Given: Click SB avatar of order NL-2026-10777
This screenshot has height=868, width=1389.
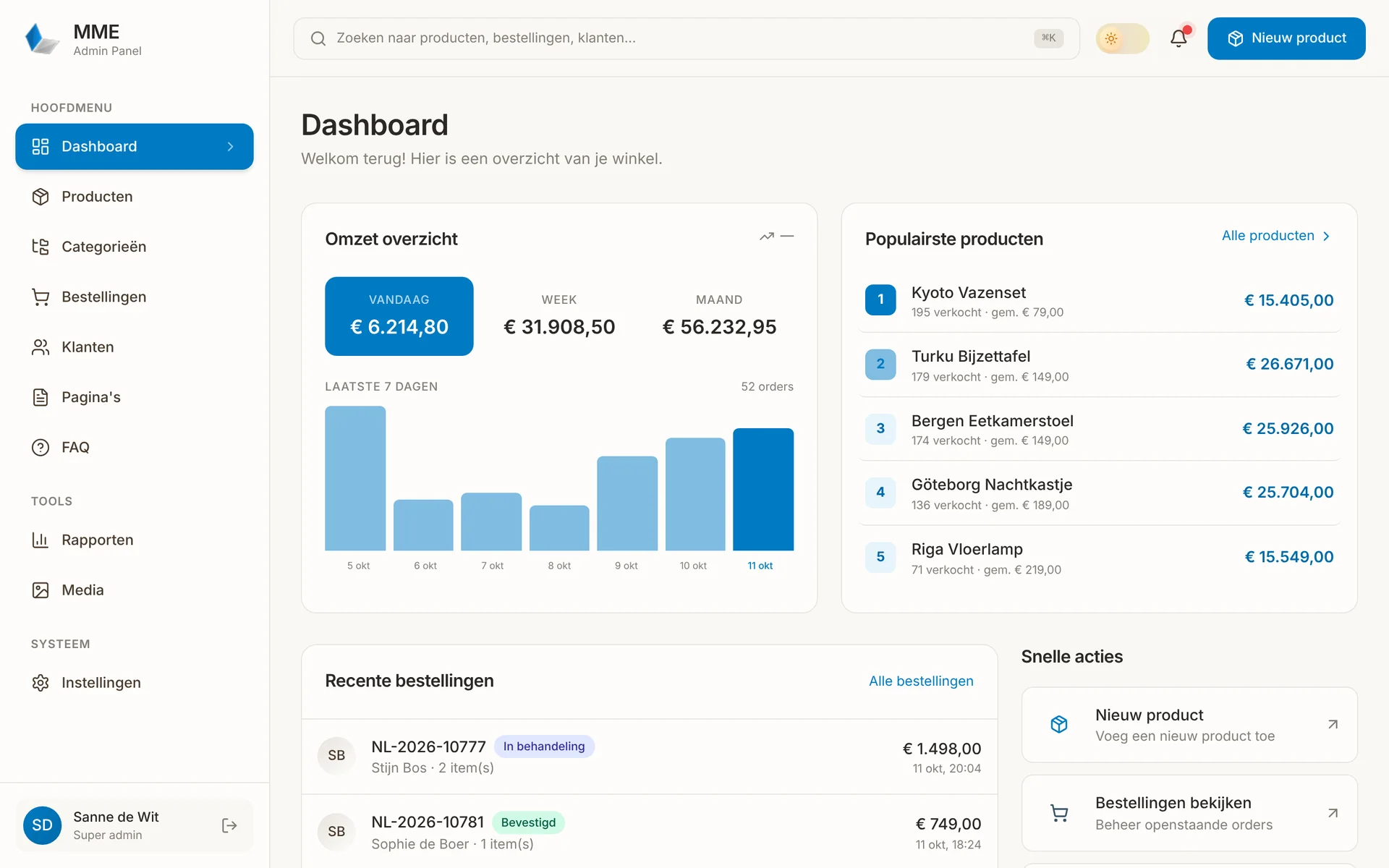Looking at the screenshot, I should point(336,755).
